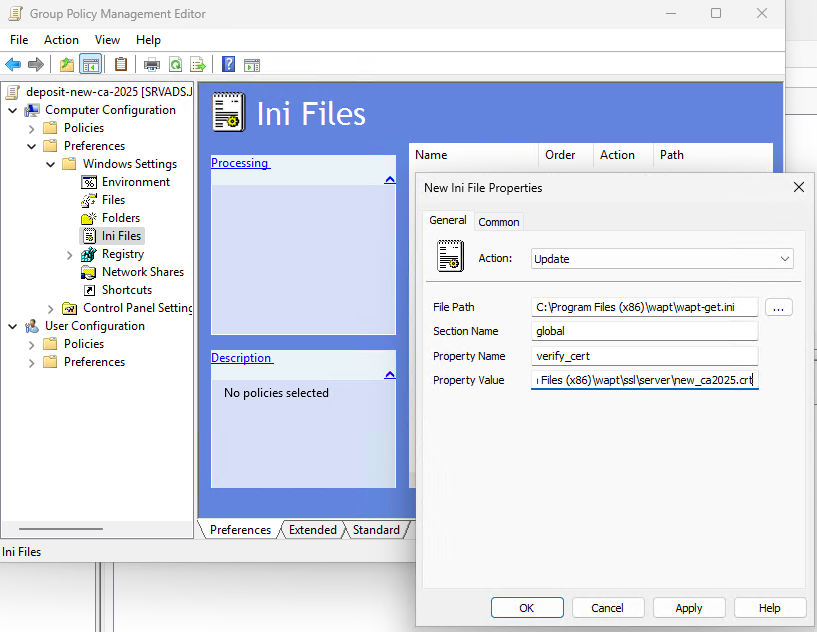
Task: Click the Back arrow in the toolbar
Action: point(13,65)
